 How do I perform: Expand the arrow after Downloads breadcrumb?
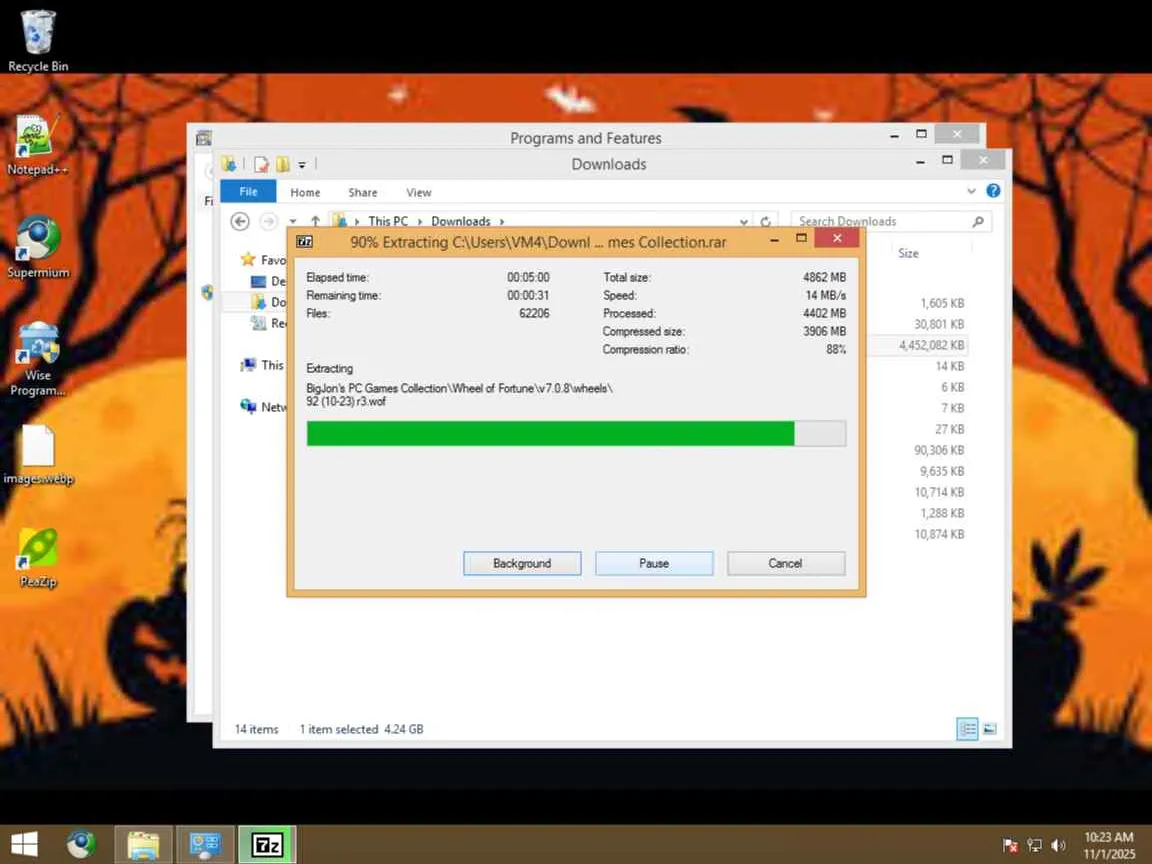pos(502,221)
